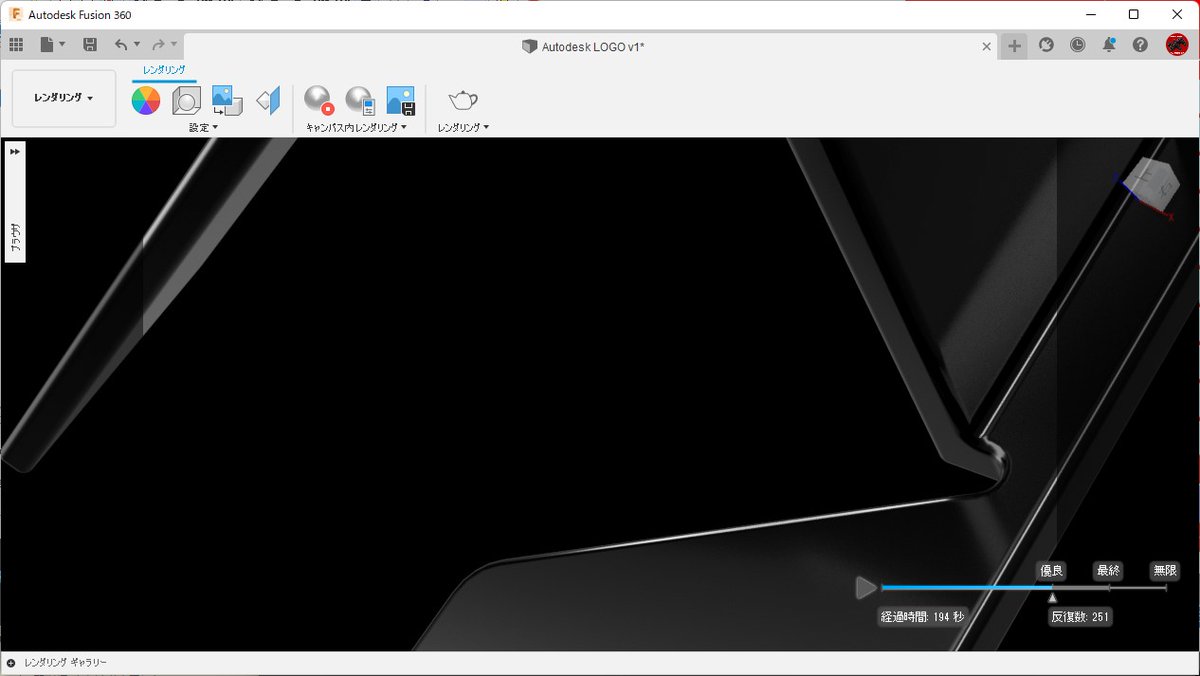Set render quality to 無限
The width and height of the screenshot is (1200, 676).
(1165, 571)
